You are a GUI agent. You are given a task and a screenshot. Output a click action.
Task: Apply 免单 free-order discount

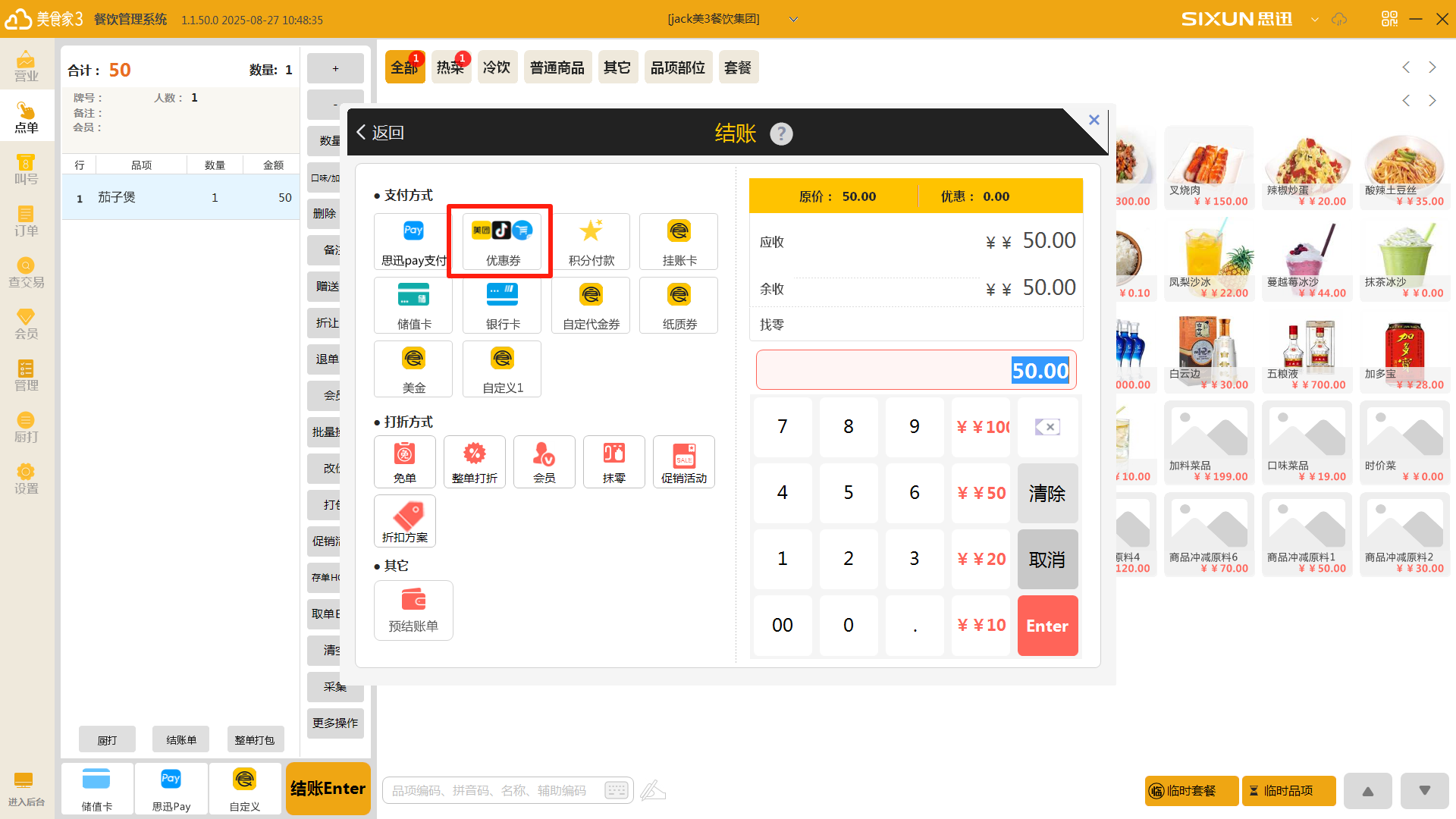404,461
